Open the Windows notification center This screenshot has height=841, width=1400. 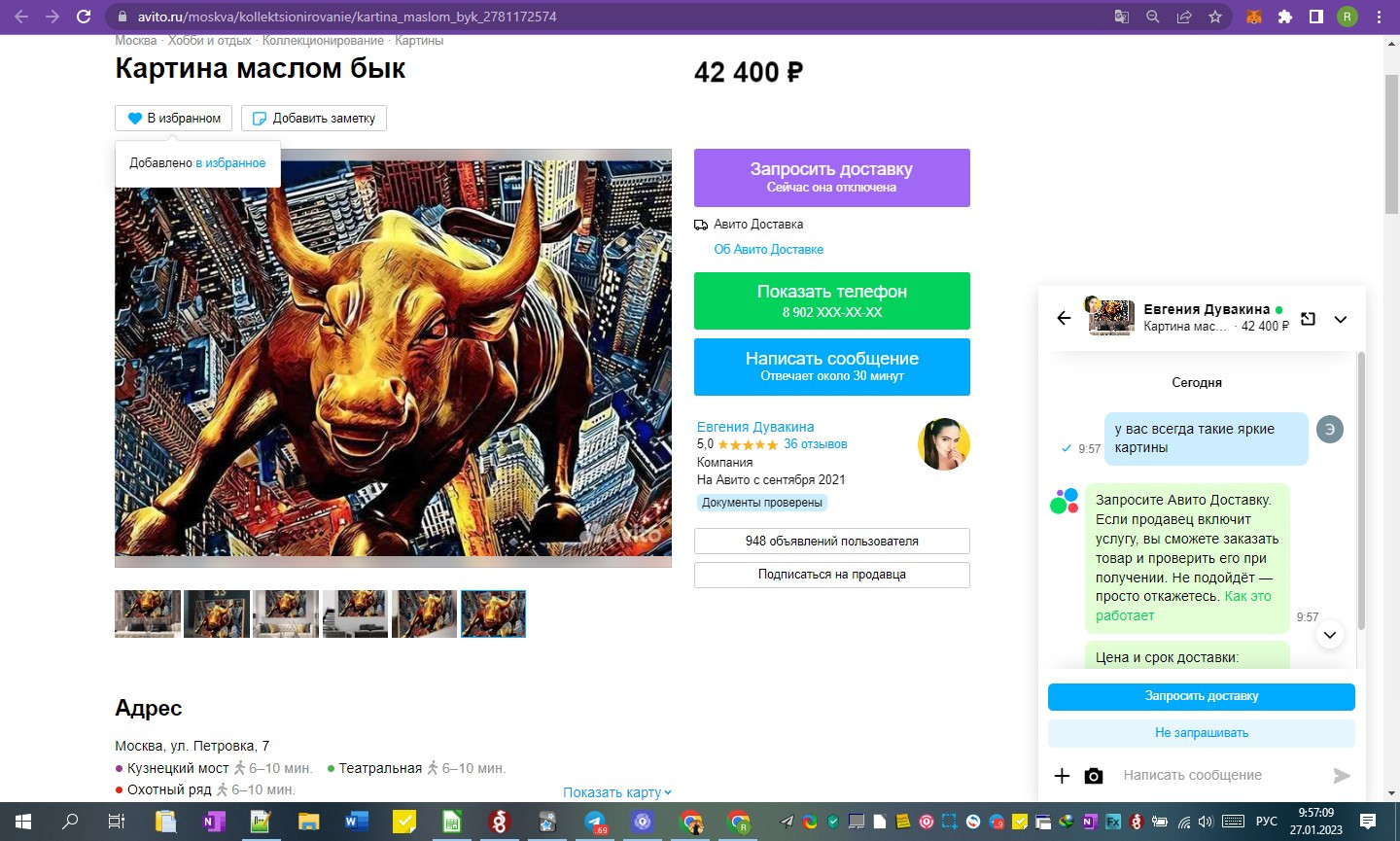(1368, 822)
